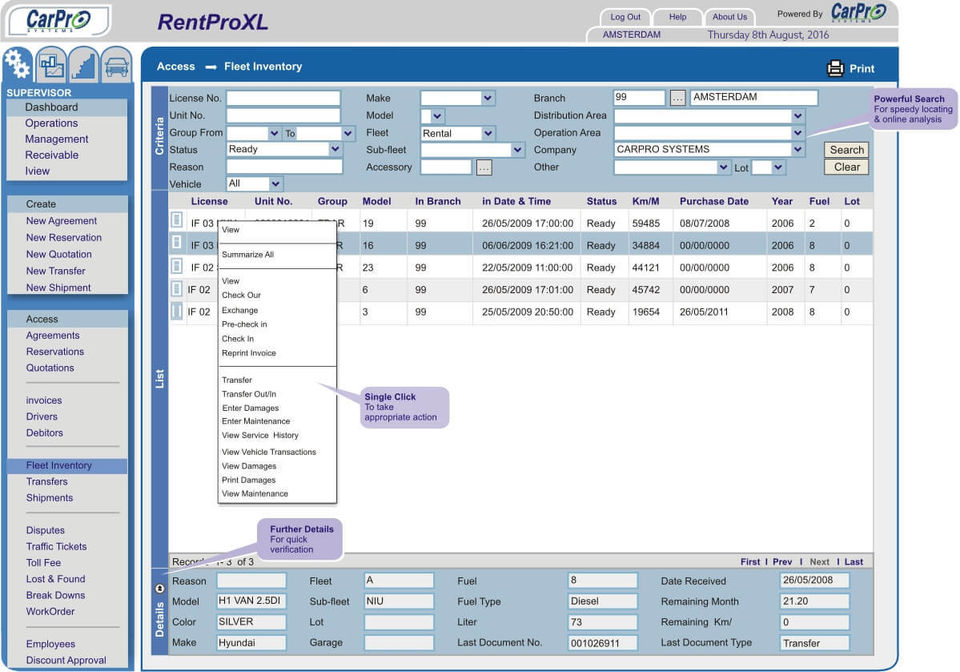Click into the License No. input field
The image size is (960, 672).
pos(283,98)
